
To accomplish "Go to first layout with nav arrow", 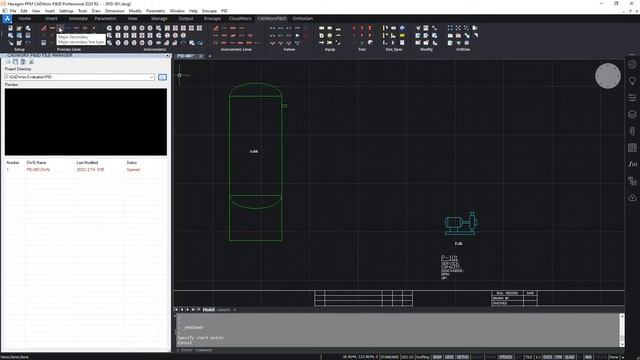I will (176, 310).
